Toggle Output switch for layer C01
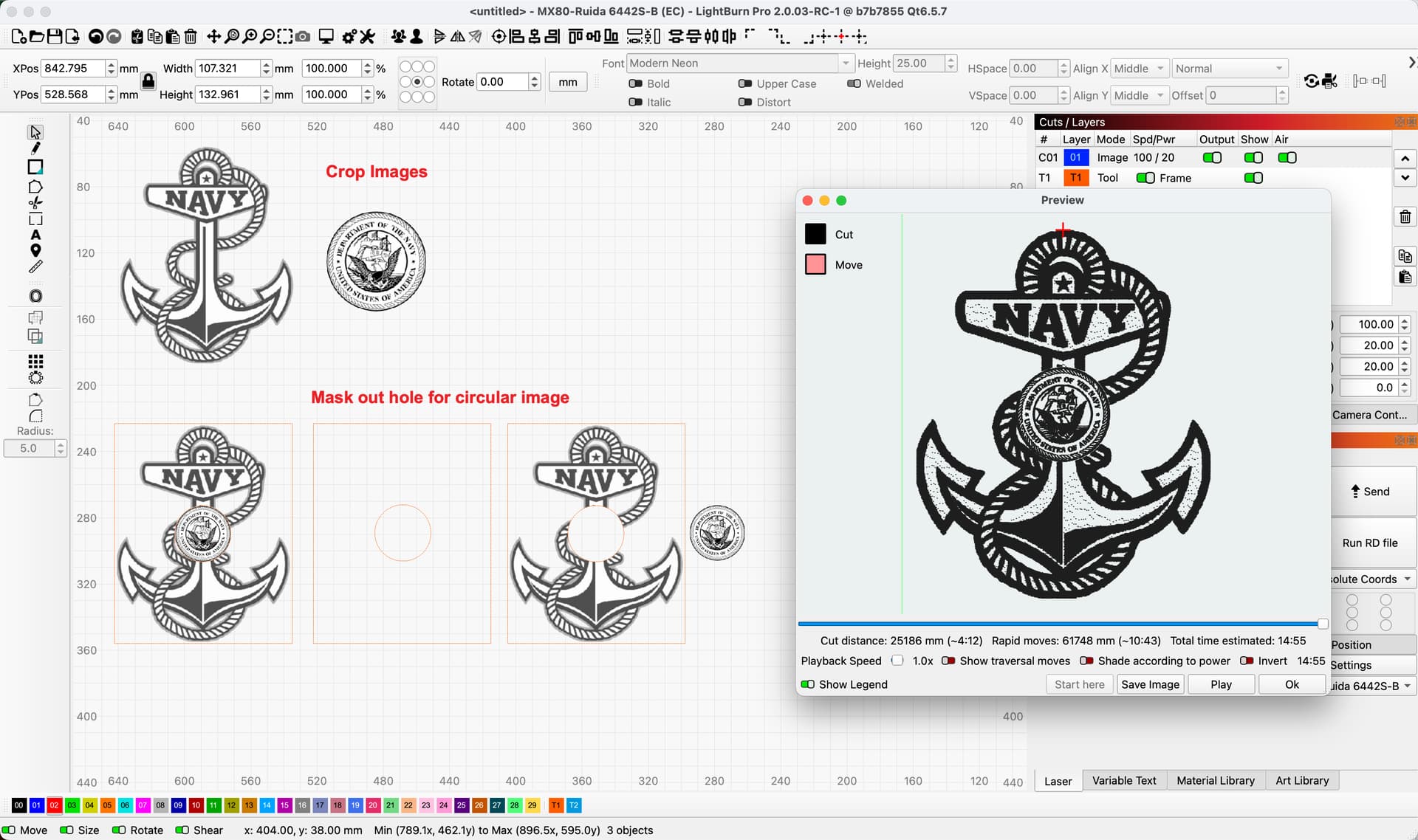Viewport: 1418px width, 840px height. click(x=1212, y=158)
